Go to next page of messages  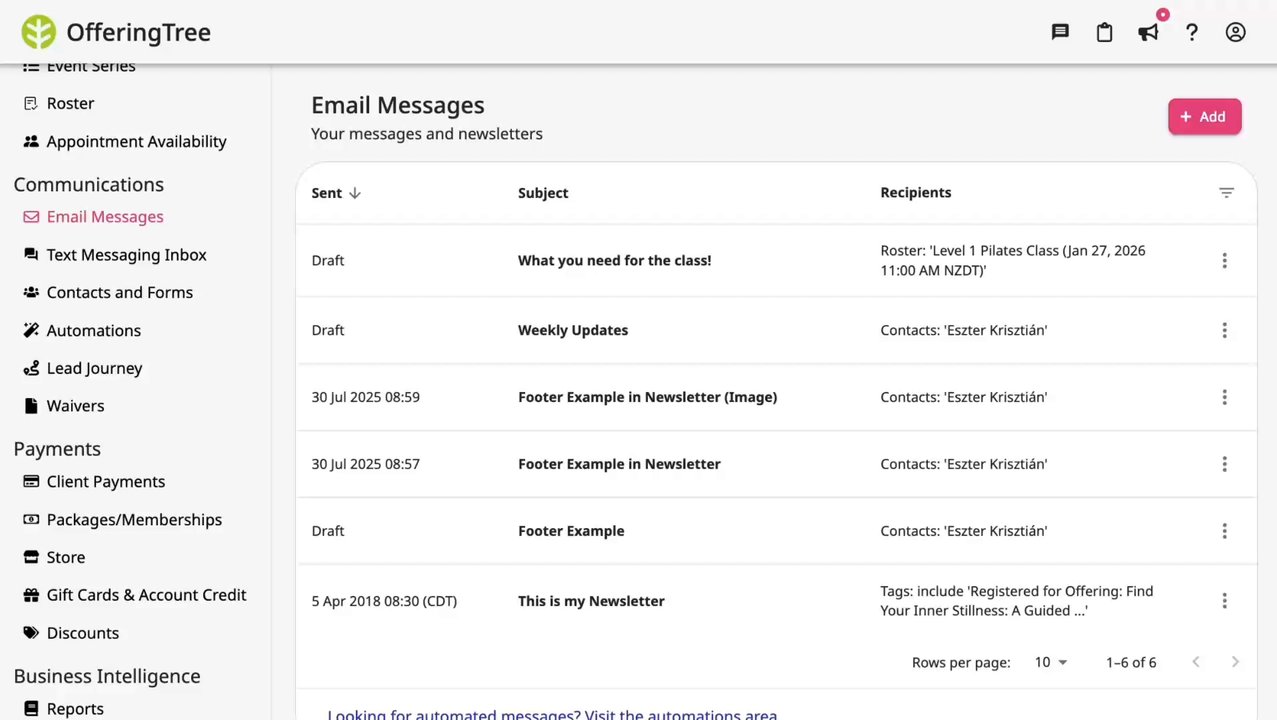[x=1235, y=662]
